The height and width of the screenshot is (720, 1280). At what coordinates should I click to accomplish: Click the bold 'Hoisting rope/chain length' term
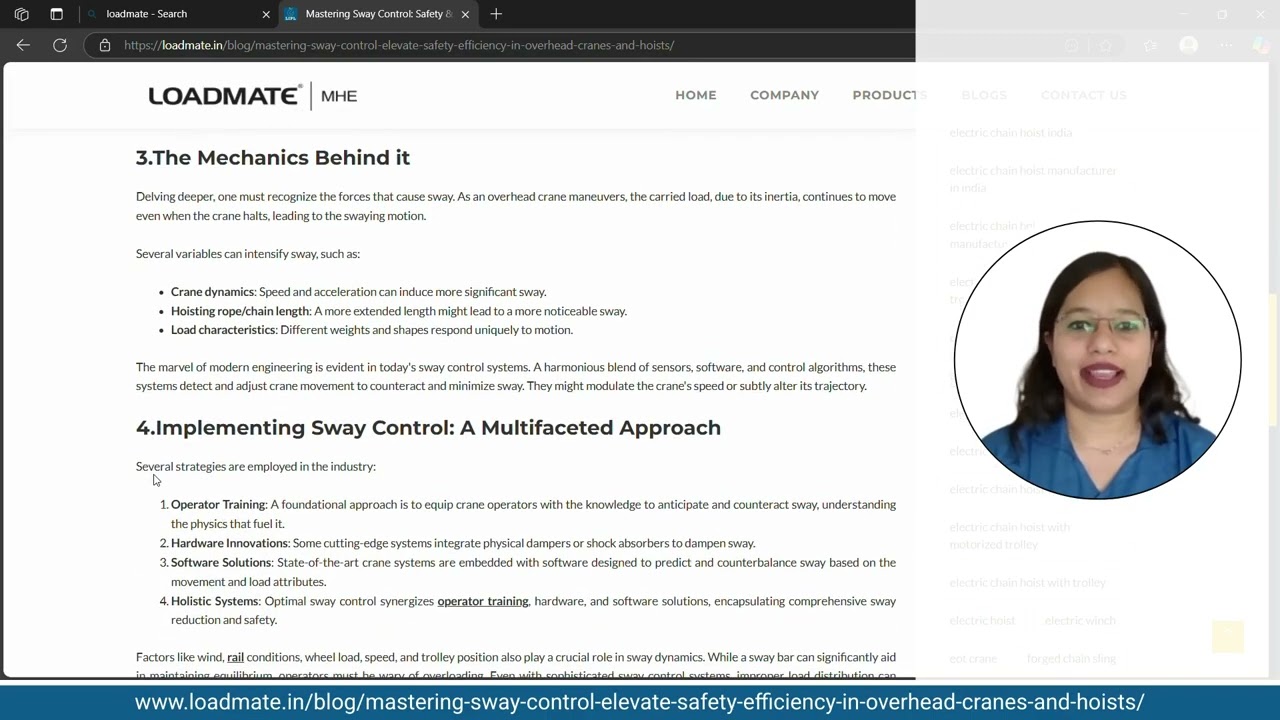pos(241,311)
